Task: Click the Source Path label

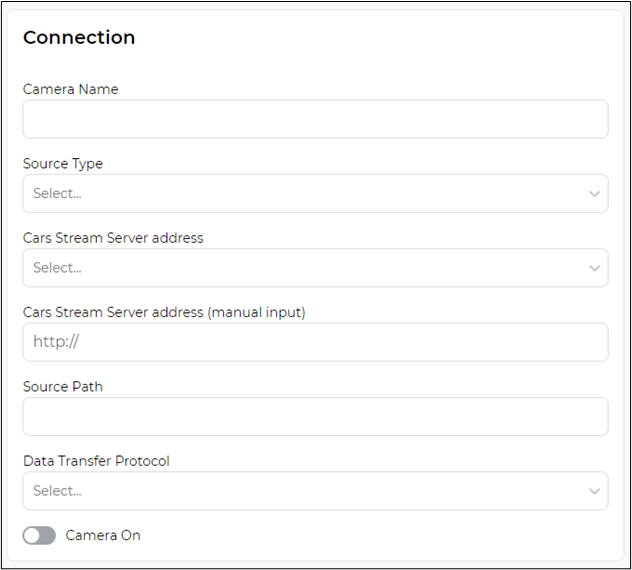Action: [x=63, y=387]
